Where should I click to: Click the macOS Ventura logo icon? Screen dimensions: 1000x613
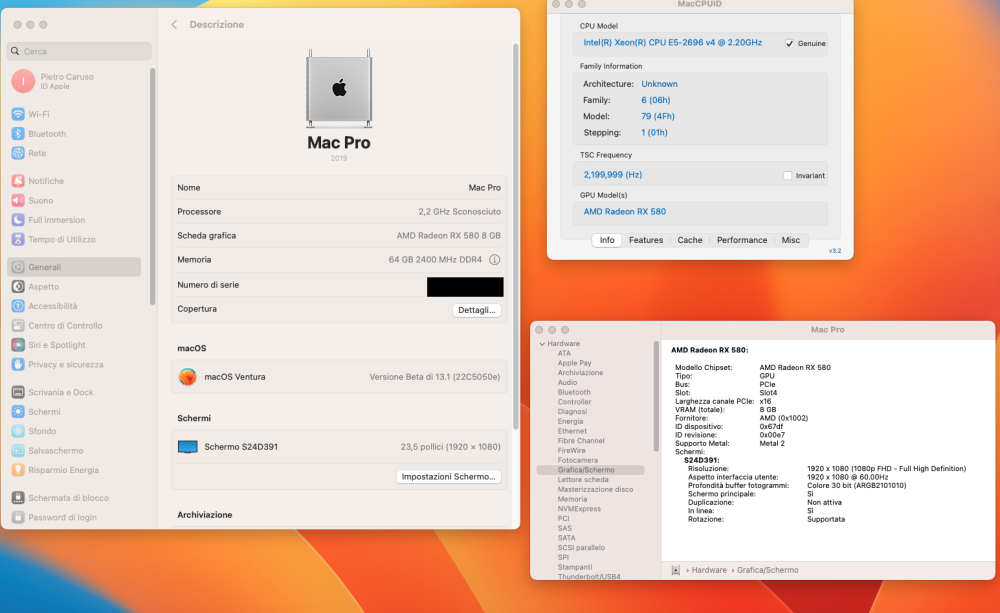pyautogui.click(x=188, y=377)
